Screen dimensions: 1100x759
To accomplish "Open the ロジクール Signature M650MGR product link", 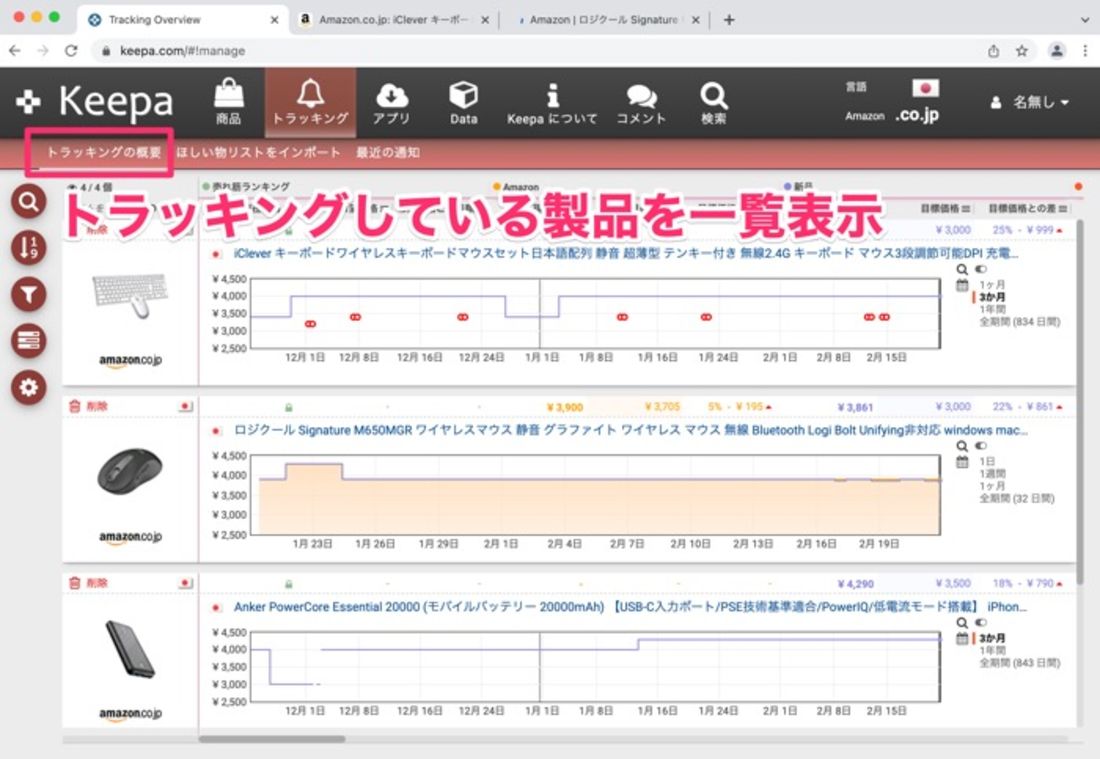I will coord(631,430).
